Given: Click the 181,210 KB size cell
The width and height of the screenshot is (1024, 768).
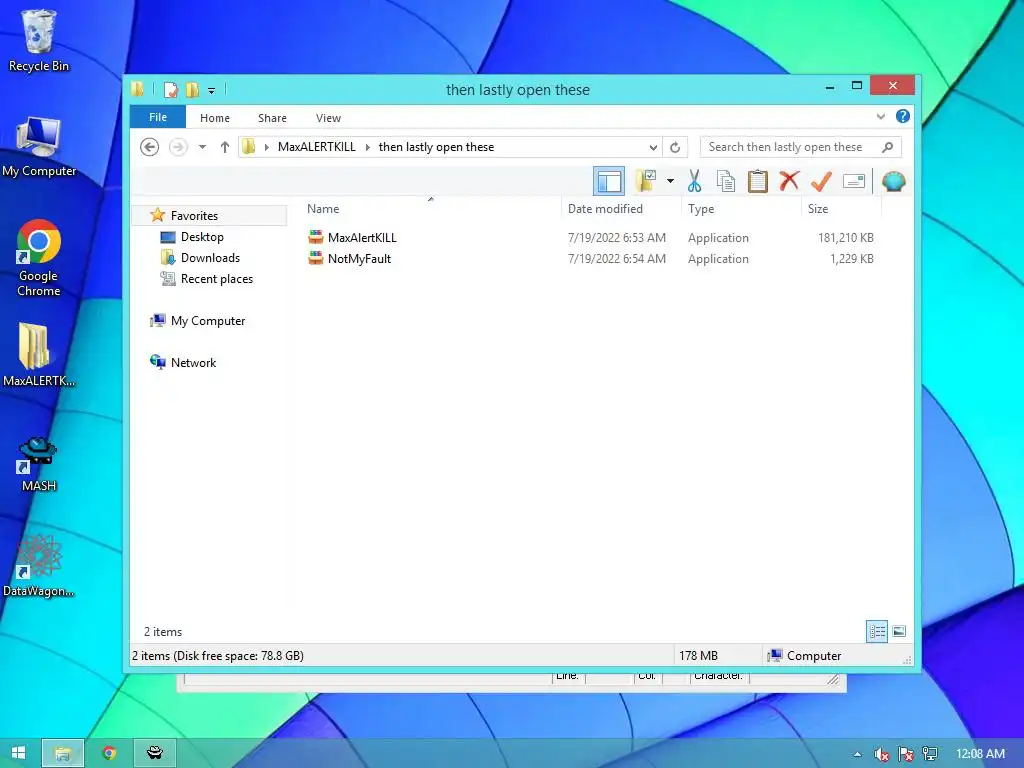Looking at the screenshot, I should (x=846, y=238).
